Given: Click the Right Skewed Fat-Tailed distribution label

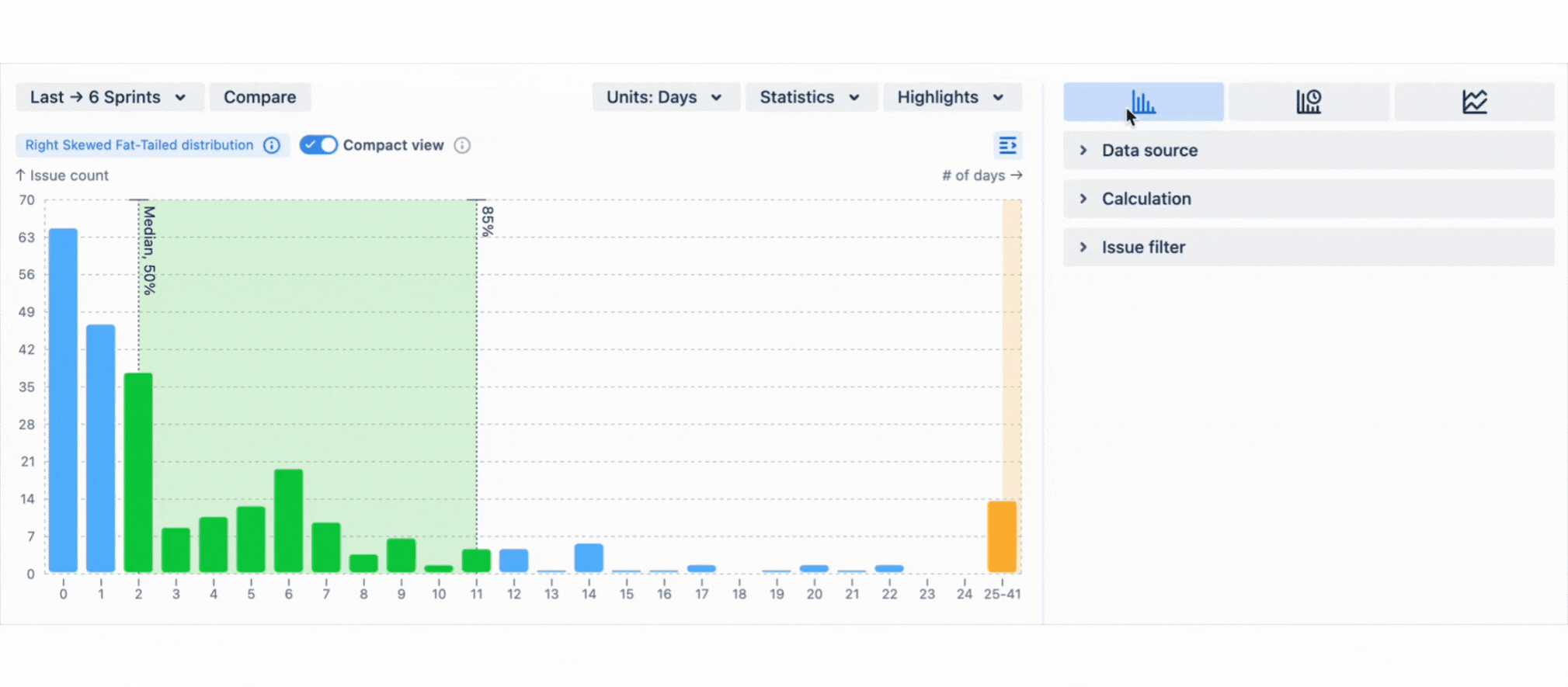Looking at the screenshot, I should (x=139, y=145).
